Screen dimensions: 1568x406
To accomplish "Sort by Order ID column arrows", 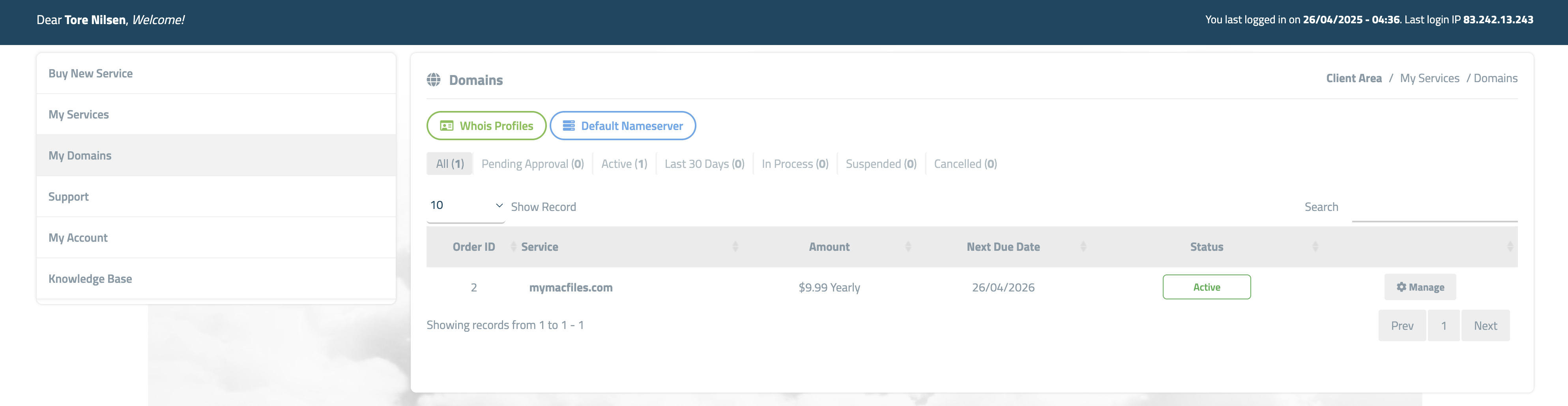I will tap(513, 247).
